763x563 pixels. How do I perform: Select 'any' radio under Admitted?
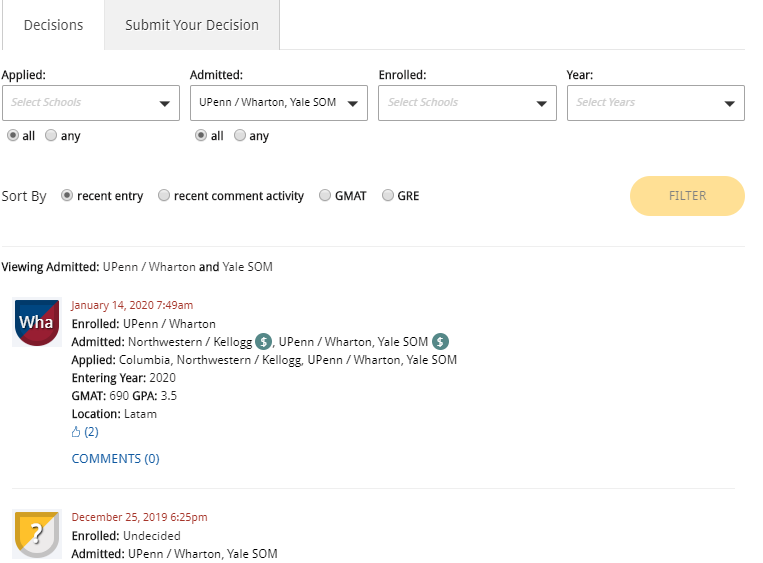(239, 135)
